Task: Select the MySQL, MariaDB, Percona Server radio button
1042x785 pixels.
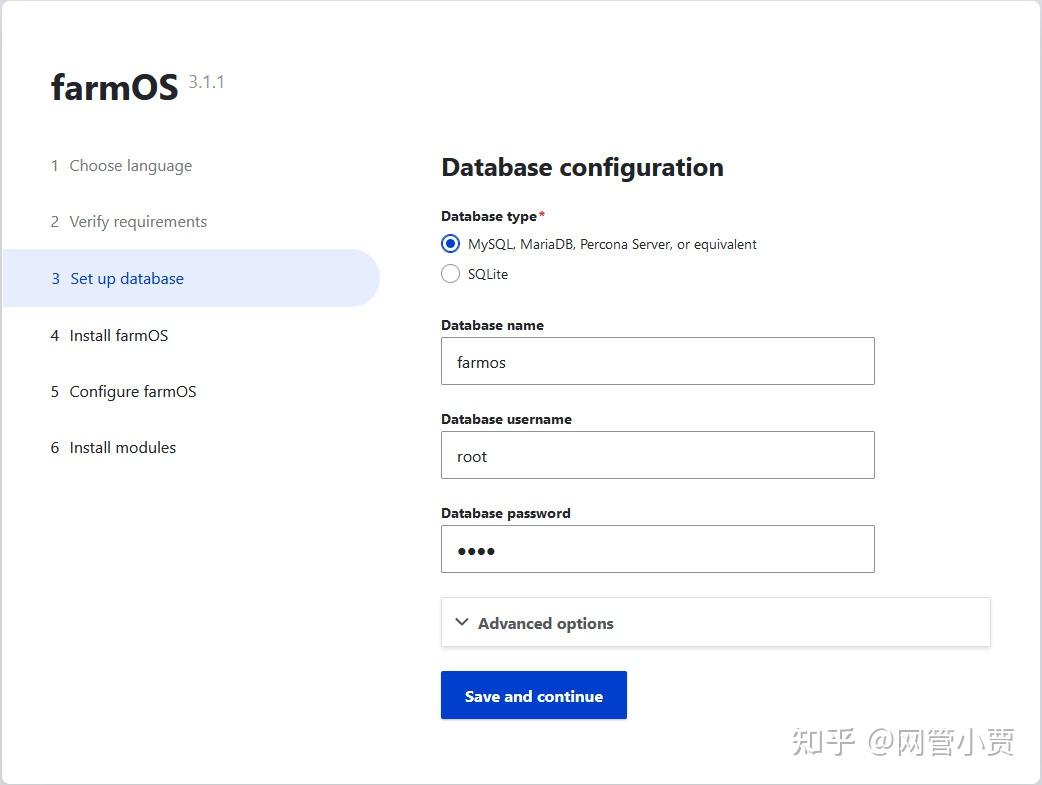Action: 451,244
